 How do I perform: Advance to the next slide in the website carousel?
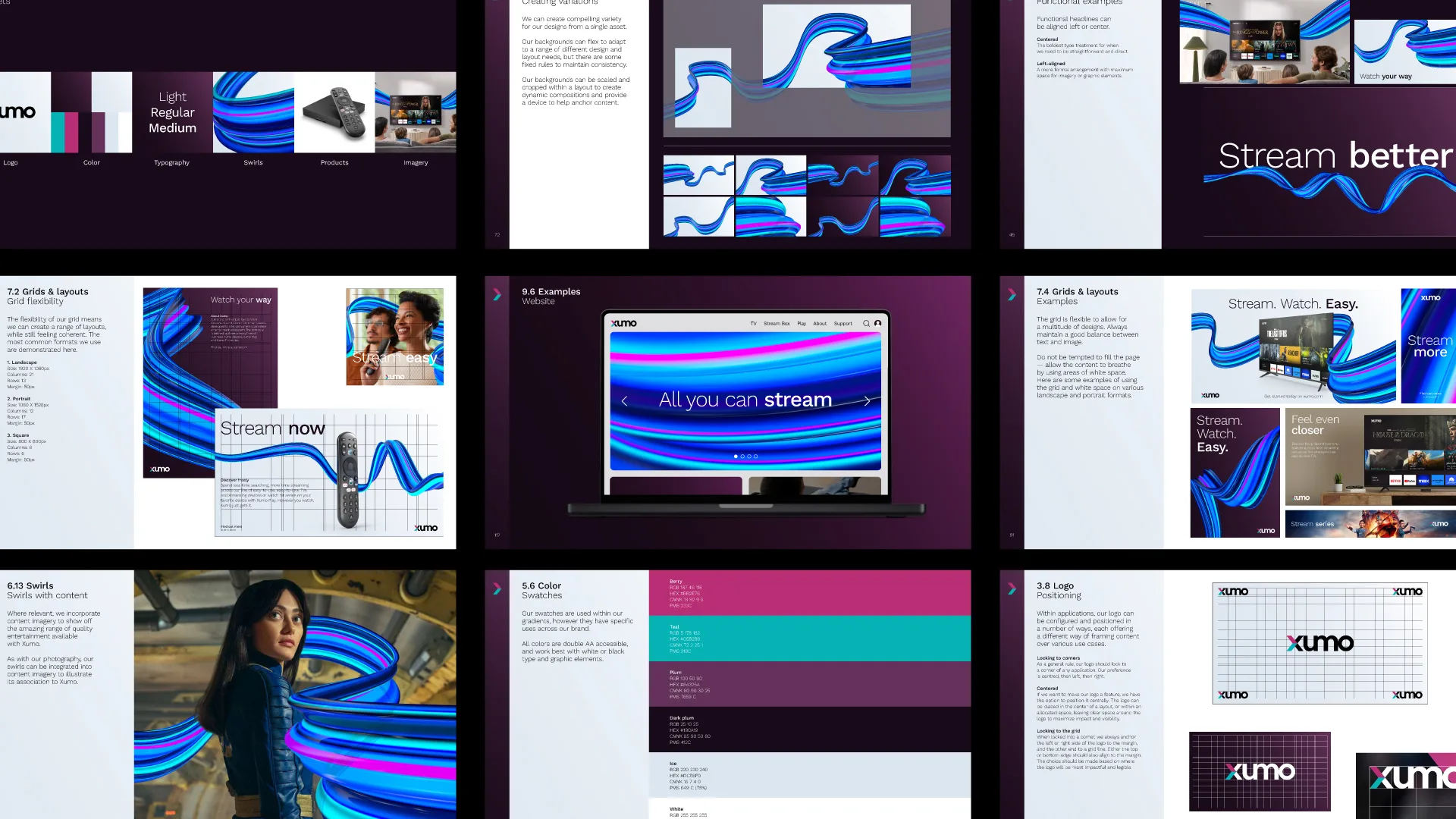[x=867, y=400]
